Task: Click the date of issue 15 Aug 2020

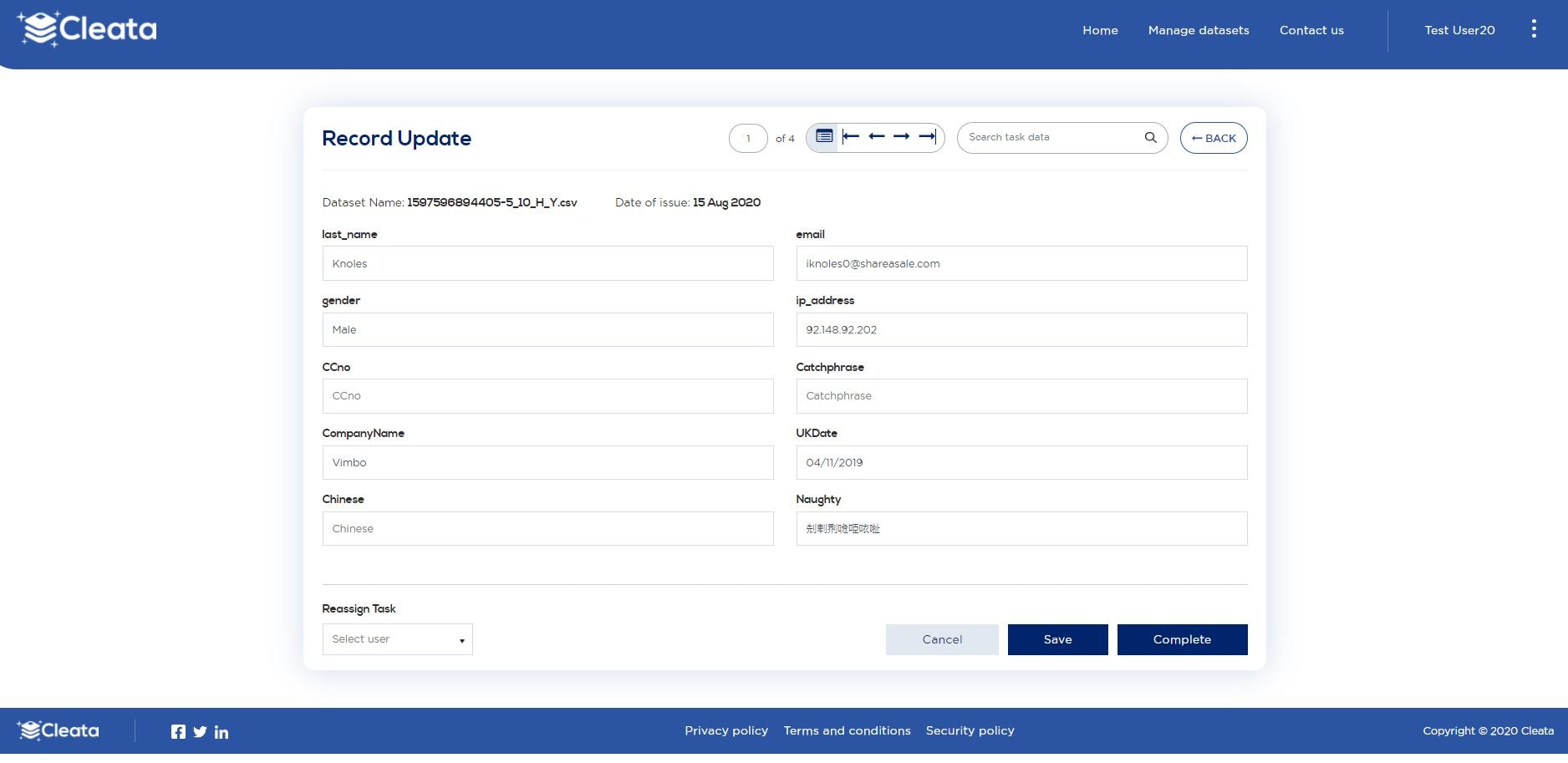Action: tap(726, 202)
